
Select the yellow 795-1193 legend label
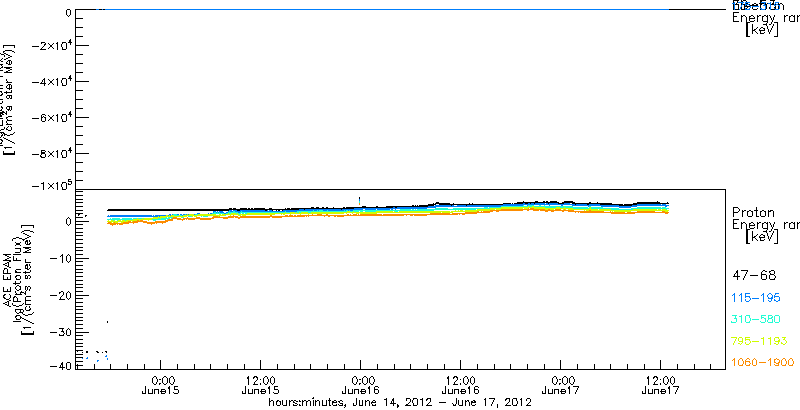point(760,341)
